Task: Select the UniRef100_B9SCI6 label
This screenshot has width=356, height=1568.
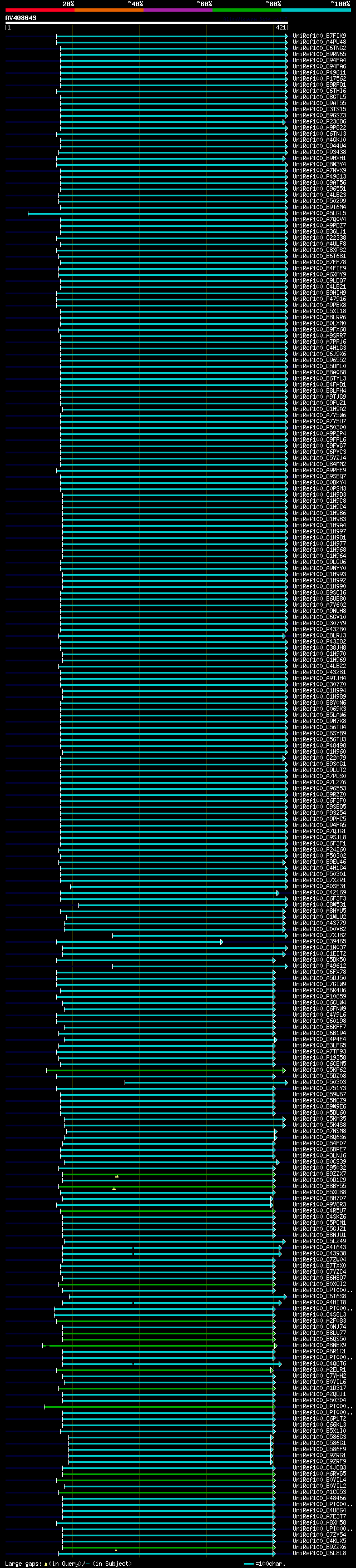Action: pos(319,593)
